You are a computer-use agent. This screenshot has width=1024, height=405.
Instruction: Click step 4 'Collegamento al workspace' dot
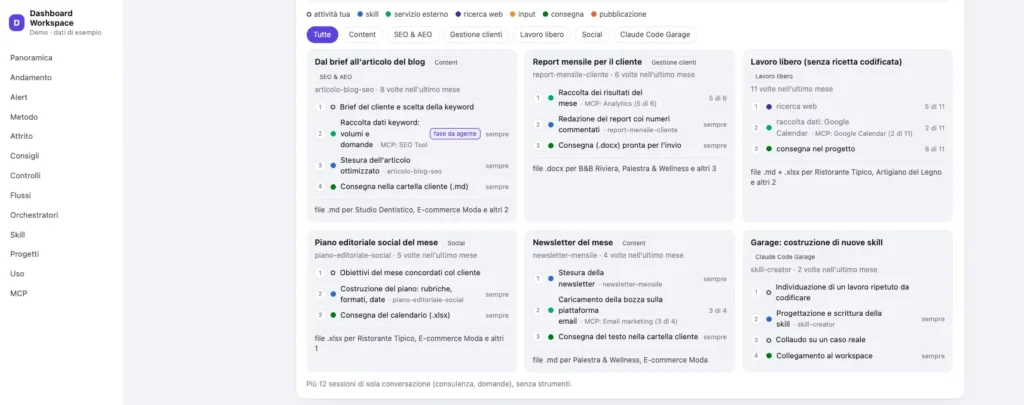769,356
